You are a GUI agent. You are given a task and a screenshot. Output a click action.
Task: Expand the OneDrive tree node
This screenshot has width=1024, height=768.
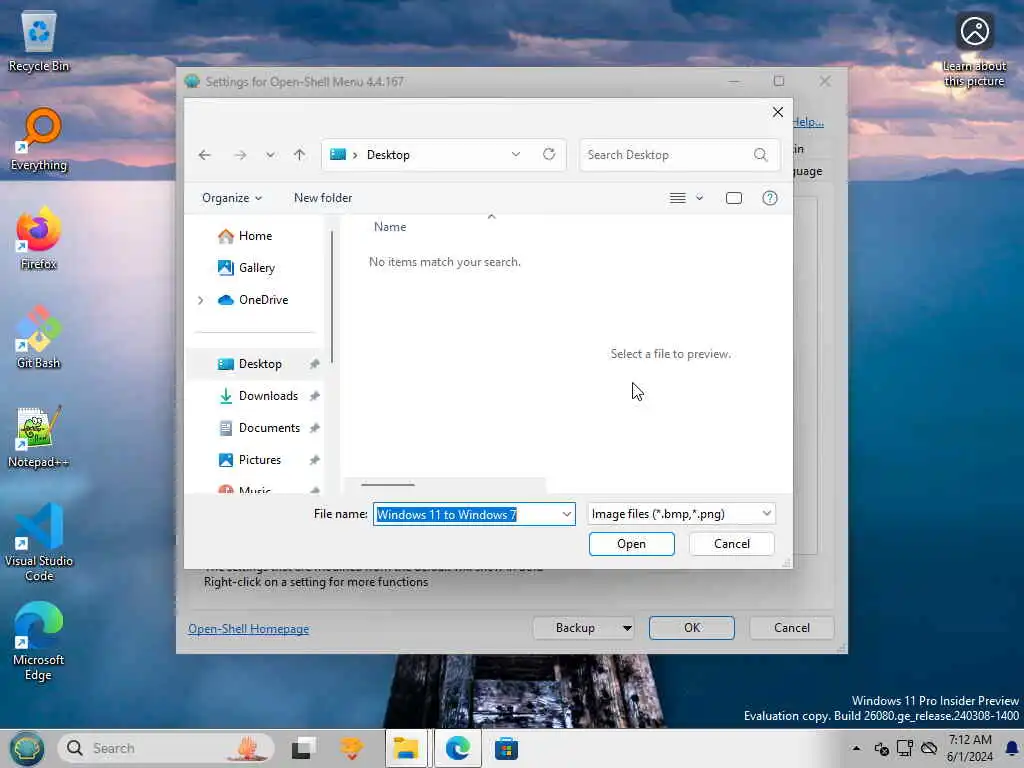200,300
